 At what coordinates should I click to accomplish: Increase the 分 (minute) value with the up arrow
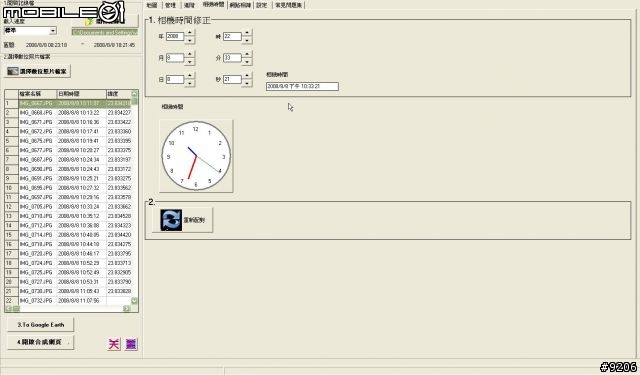pos(247,54)
